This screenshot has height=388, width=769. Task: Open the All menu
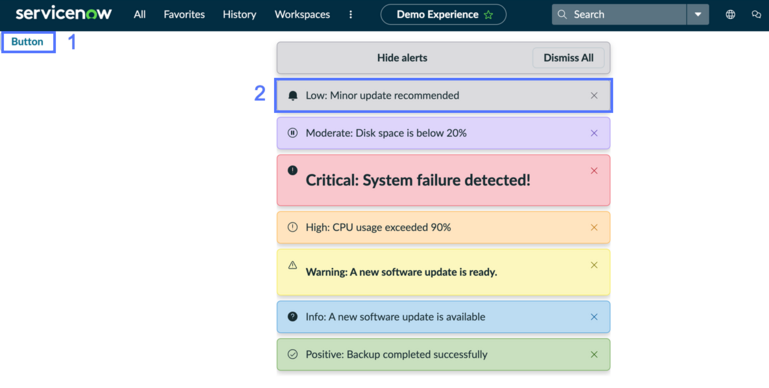tap(140, 14)
